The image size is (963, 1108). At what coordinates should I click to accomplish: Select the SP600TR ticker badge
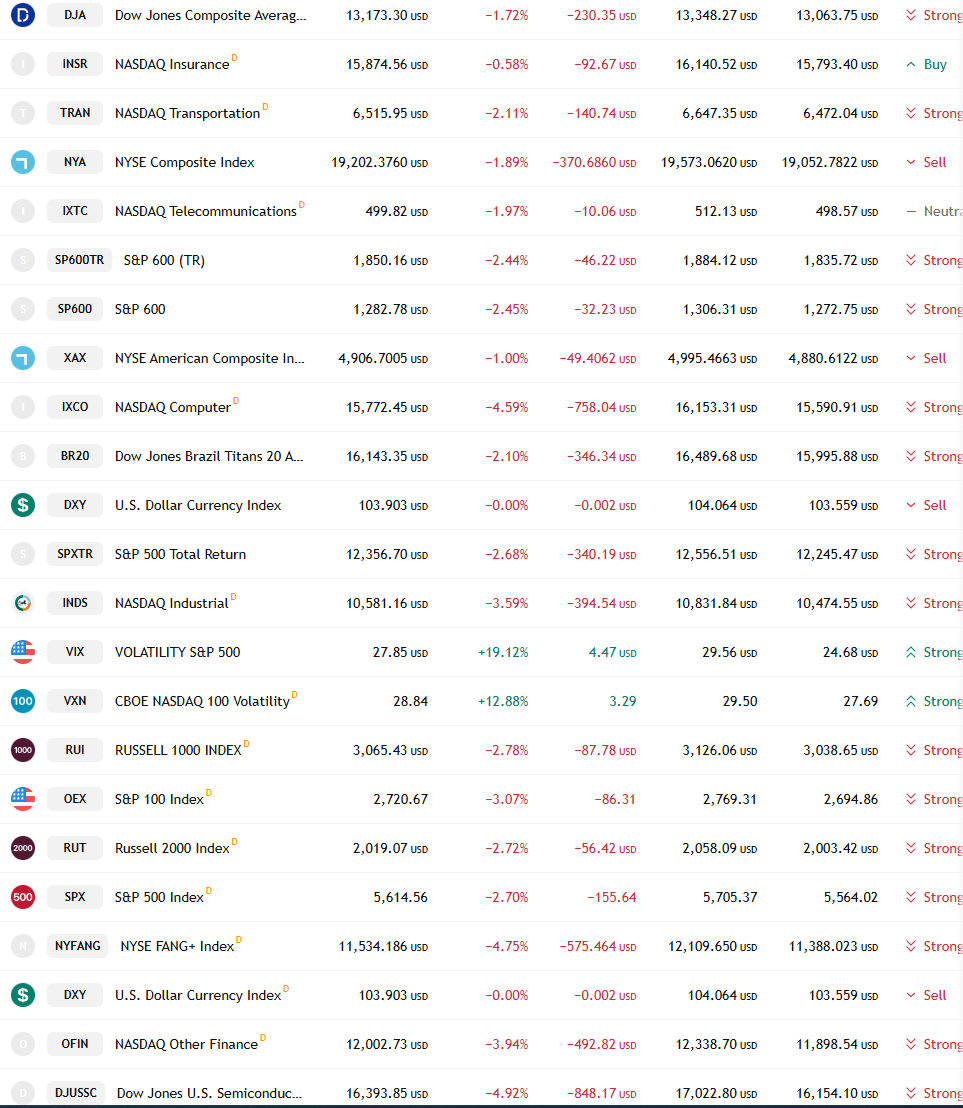pos(79,259)
